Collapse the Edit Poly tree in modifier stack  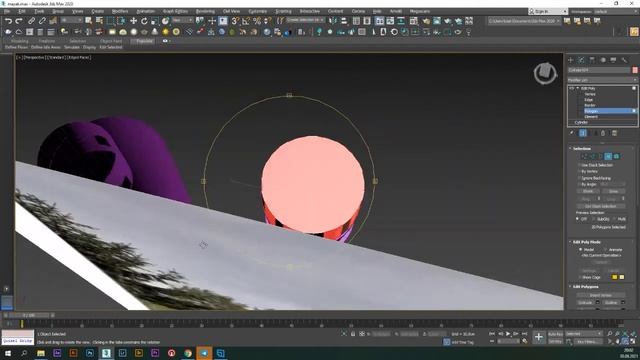pos(578,88)
